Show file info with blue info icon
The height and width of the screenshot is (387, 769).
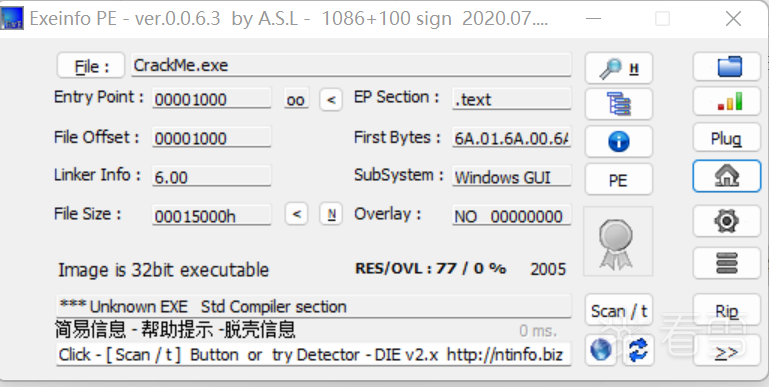click(618, 142)
